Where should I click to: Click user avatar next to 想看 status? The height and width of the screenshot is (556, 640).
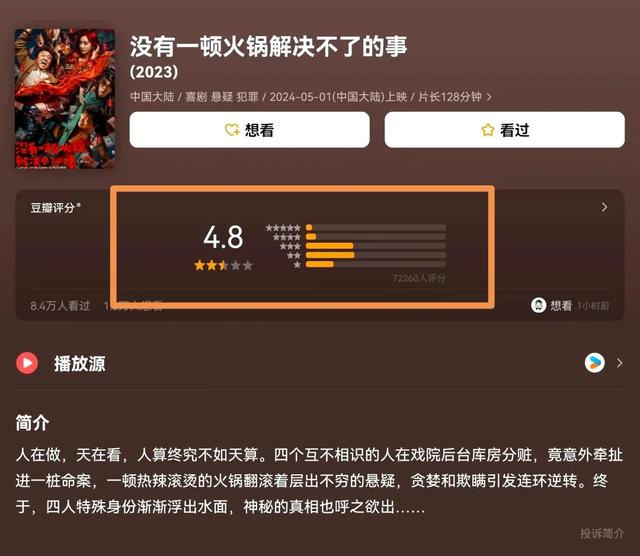(538, 305)
